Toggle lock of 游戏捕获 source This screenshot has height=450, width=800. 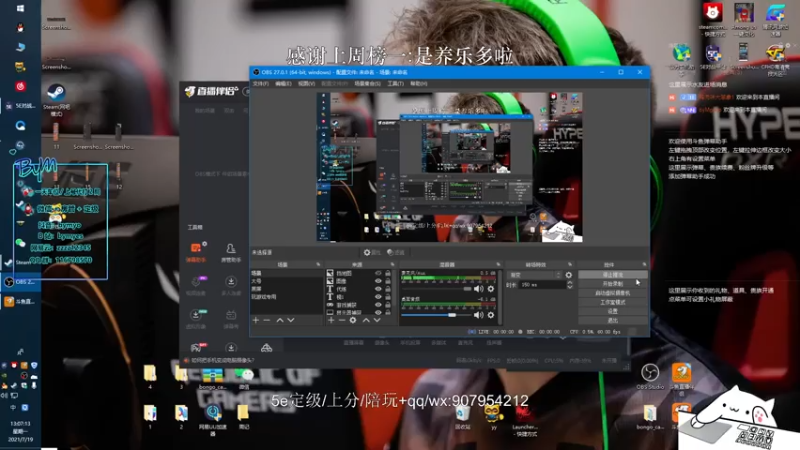tap(388, 305)
